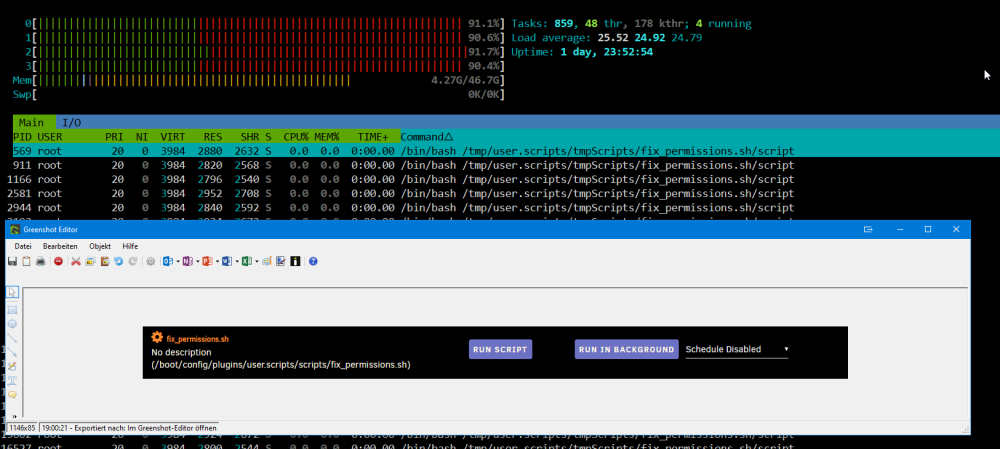The width and height of the screenshot is (1000, 449).
Task: Open the Objekt menu
Action: (100, 246)
